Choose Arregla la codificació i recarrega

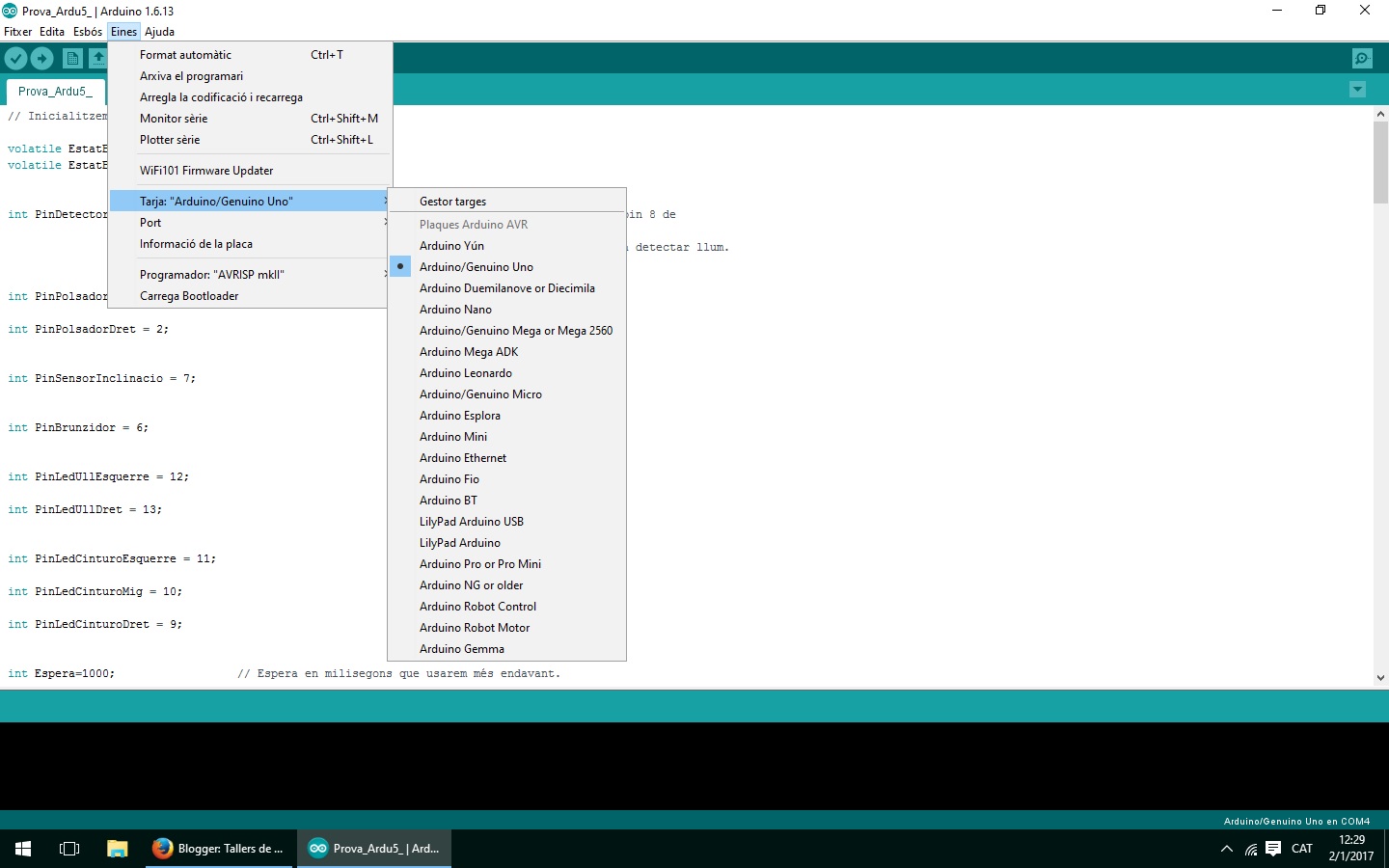point(250,97)
